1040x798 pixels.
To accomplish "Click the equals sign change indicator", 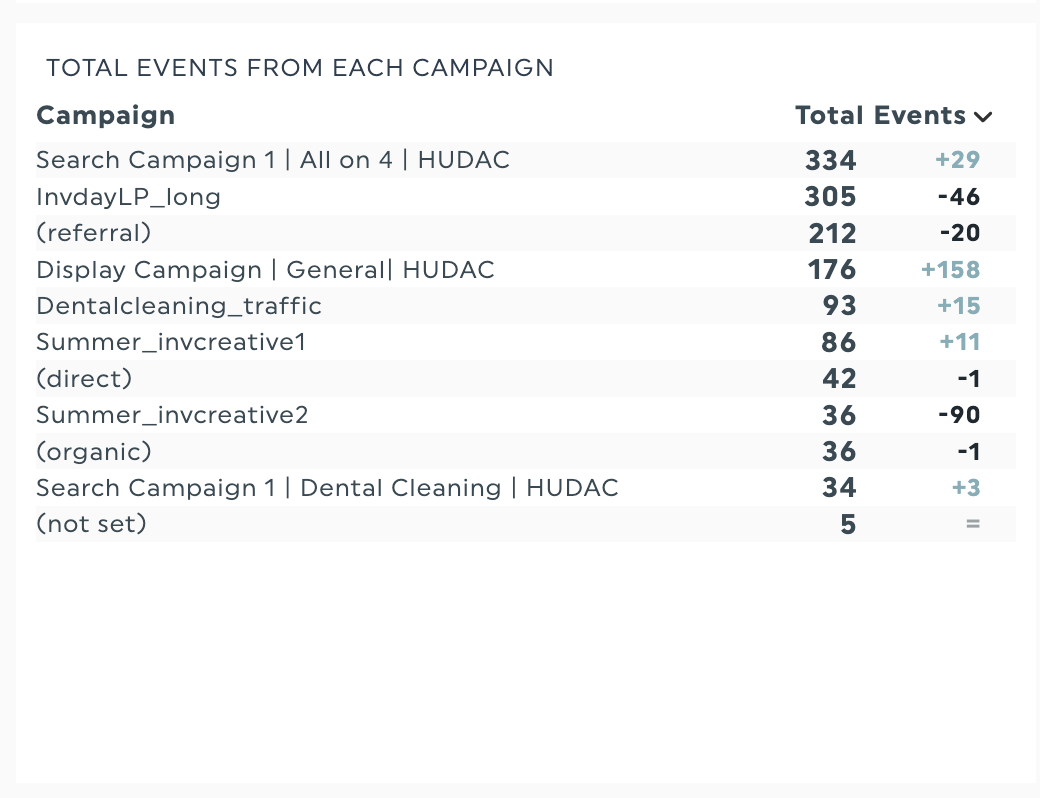I will pos(973,524).
